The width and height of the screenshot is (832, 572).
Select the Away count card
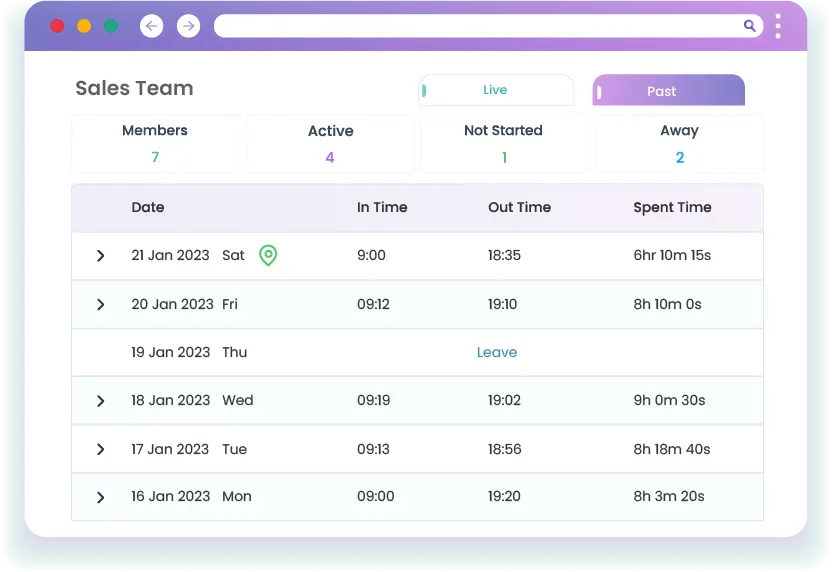point(679,144)
